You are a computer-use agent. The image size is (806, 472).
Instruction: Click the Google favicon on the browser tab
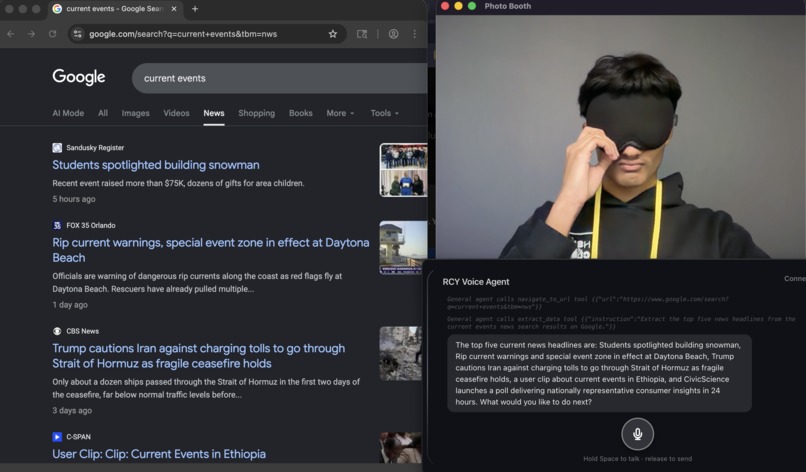pyautogui.click(x=57, y=9)
